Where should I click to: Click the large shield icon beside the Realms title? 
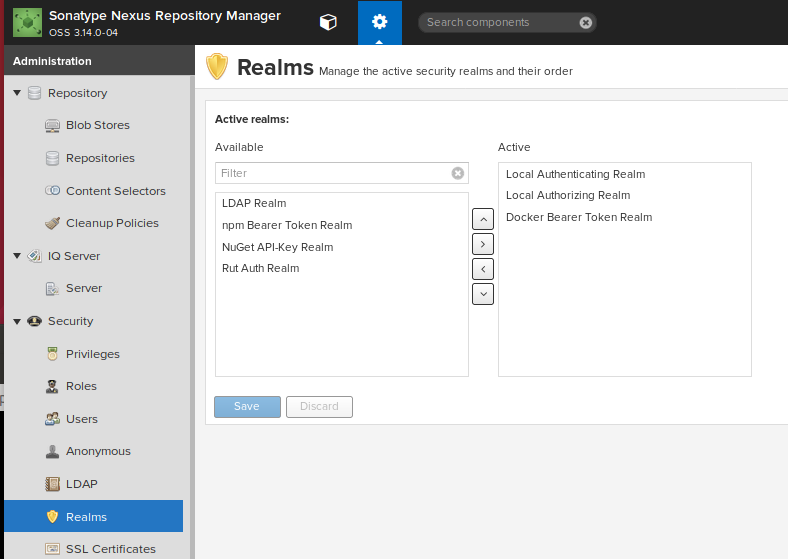point(217,66)
